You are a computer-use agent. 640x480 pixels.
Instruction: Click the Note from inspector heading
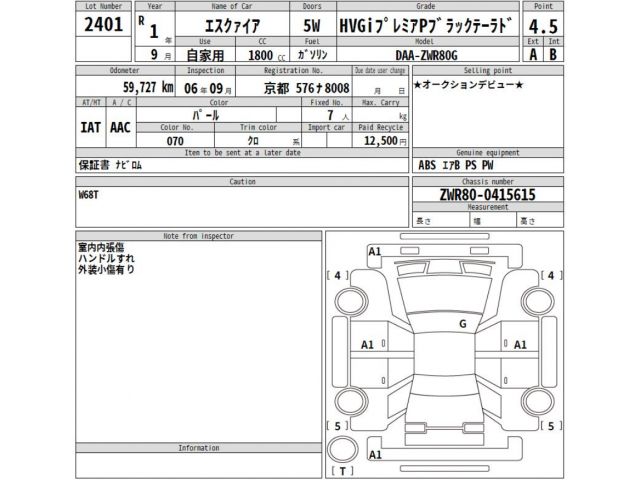coord(198,235)
